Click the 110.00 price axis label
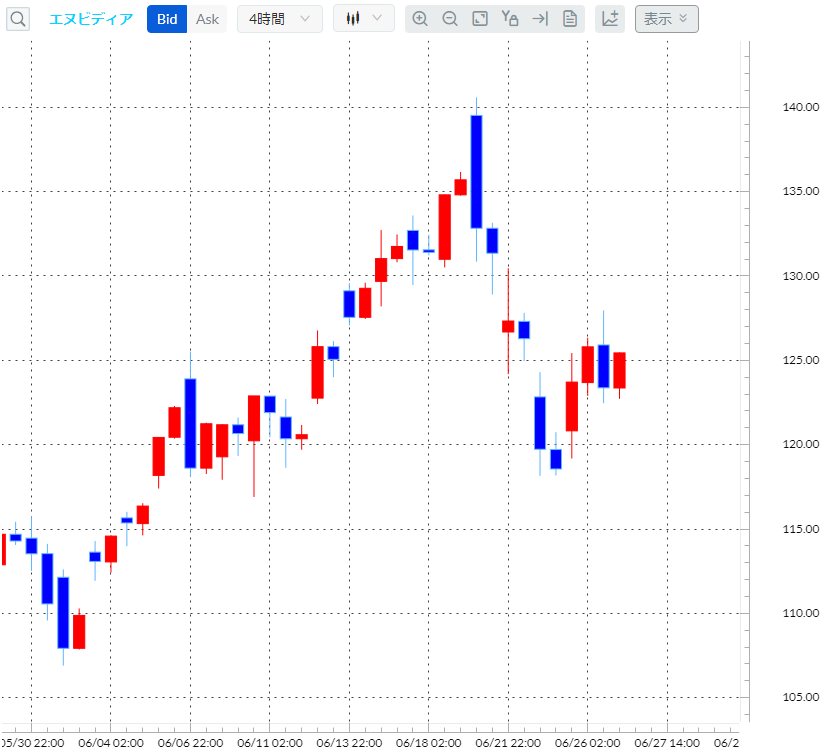This screenshot has height=752, width=830. click(x=800, y=613)
